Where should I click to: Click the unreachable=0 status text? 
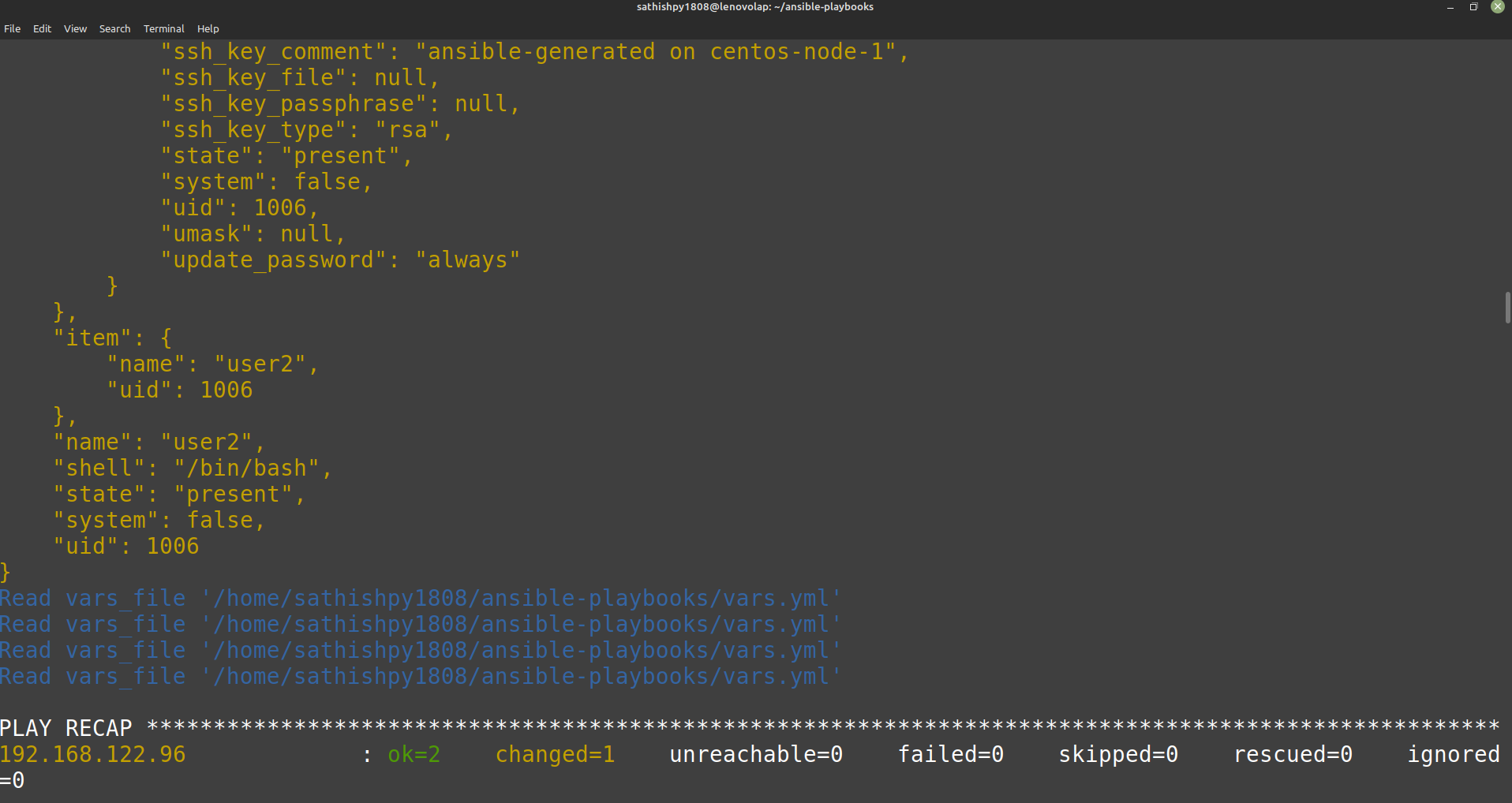click(756, 754)
